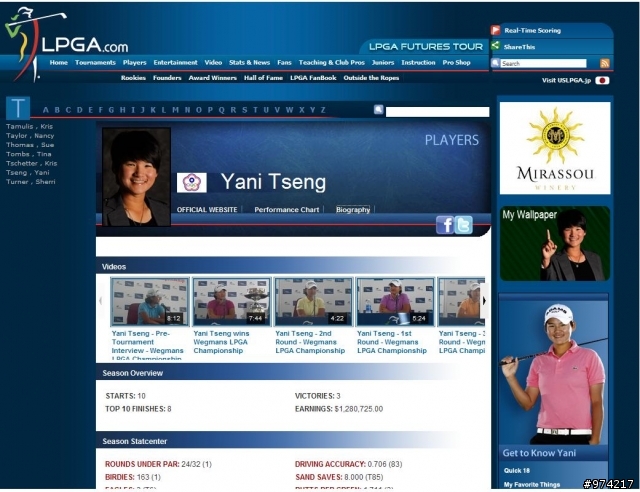Click the LPGA.com logo
Screen dimensions: 640x492
coord(66,44)
